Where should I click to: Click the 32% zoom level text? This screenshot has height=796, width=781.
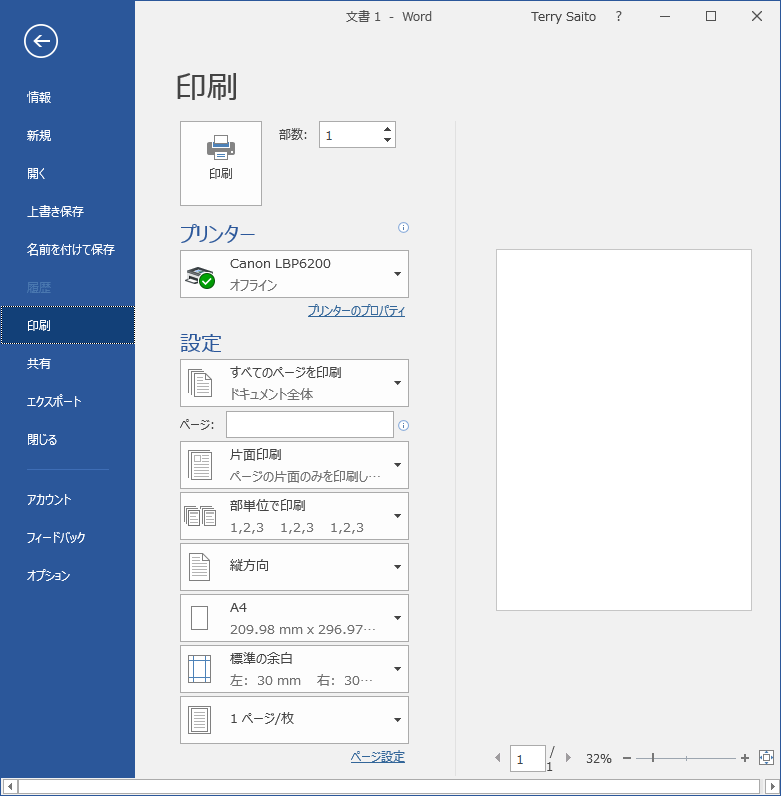pyautogui.click(x=599, y=758)
